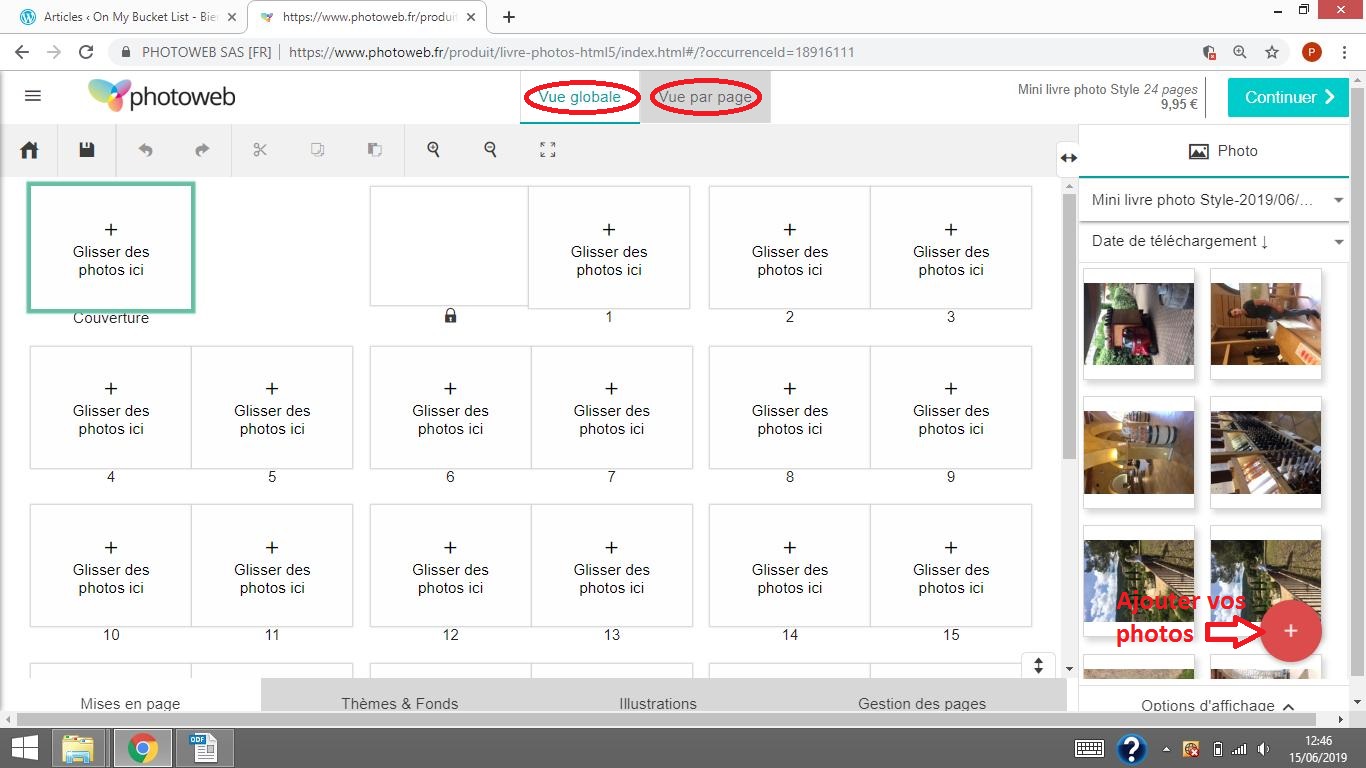
Task: Toggle the side panel with double-arrow handle
Action: click(x=1068, y=157)
